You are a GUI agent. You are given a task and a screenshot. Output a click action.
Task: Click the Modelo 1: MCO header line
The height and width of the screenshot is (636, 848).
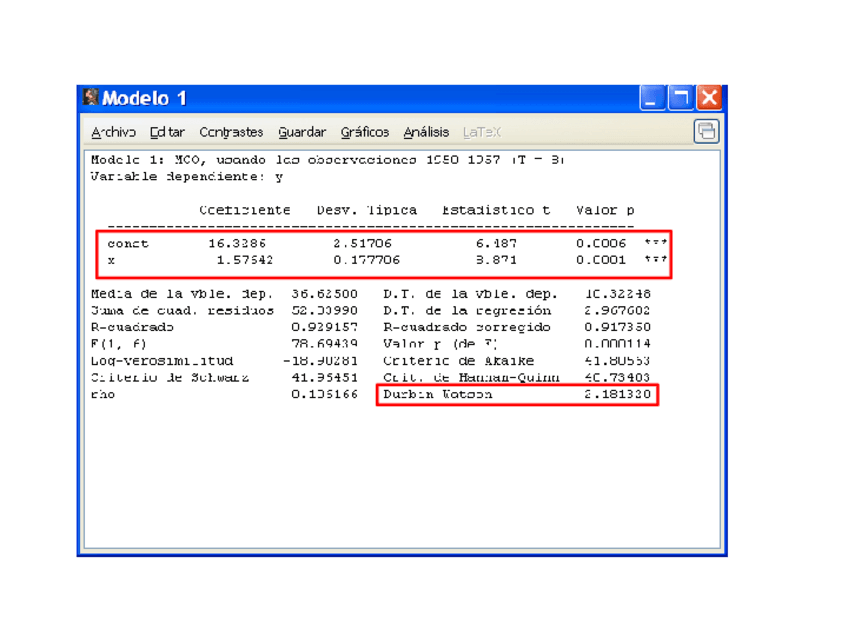point(328,160)
